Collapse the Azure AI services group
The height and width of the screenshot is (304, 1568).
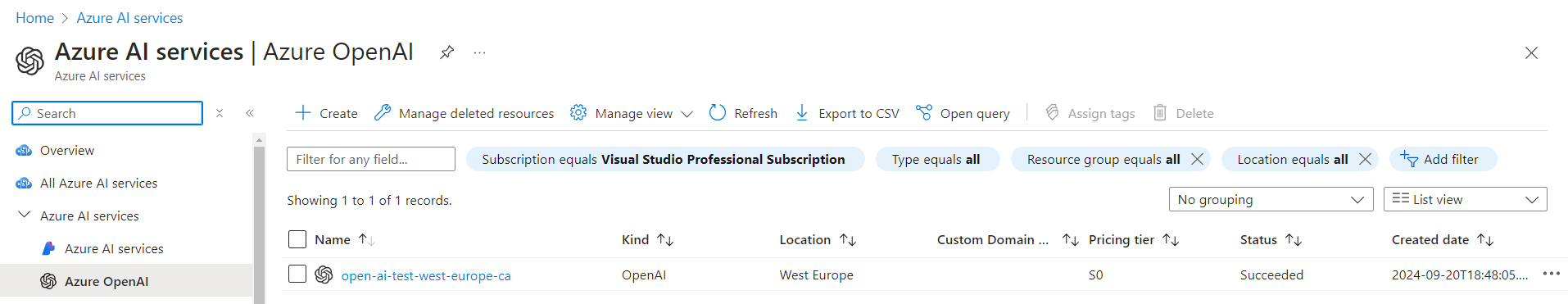pos(25,216)
